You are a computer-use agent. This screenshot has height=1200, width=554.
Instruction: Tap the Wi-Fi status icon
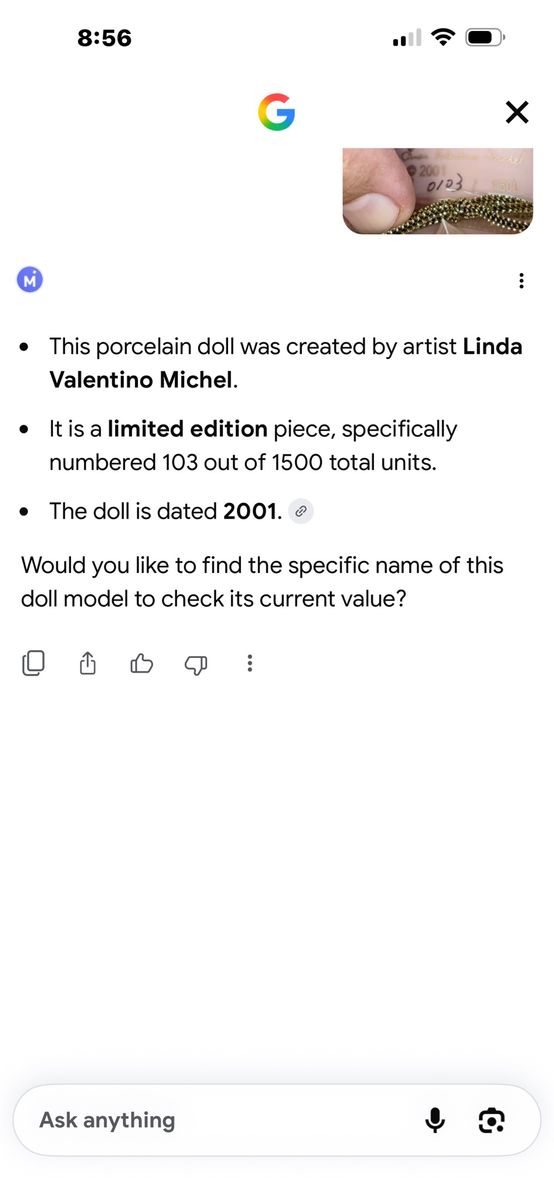pos(442,38)
